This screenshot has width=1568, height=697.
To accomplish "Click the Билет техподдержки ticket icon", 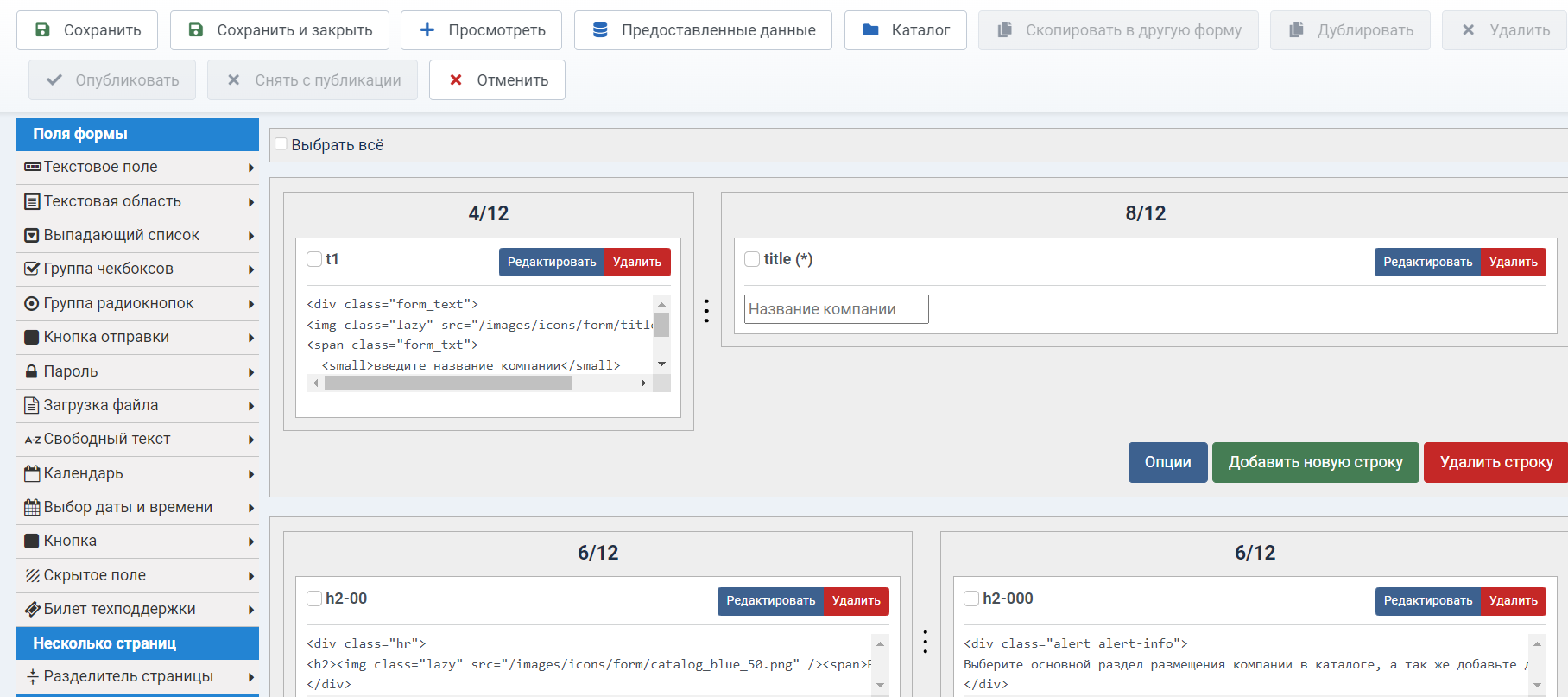I will [x=32, y=609].
